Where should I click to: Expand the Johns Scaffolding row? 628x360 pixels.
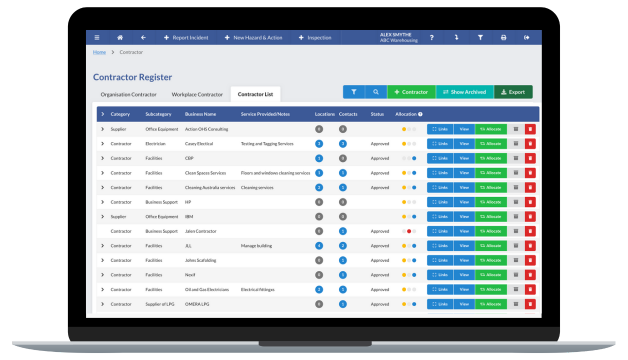(103, 260)
